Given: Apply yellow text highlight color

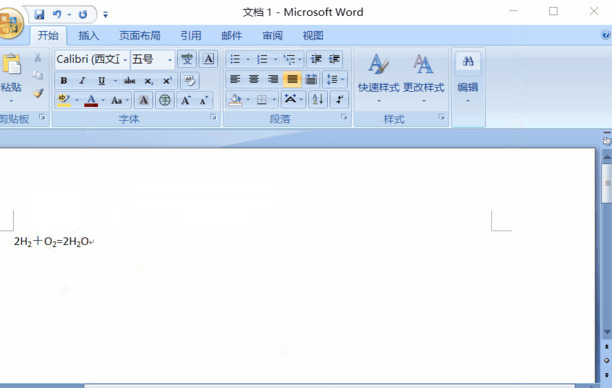Looking at the screenshot, I should [x=64, y=100].
